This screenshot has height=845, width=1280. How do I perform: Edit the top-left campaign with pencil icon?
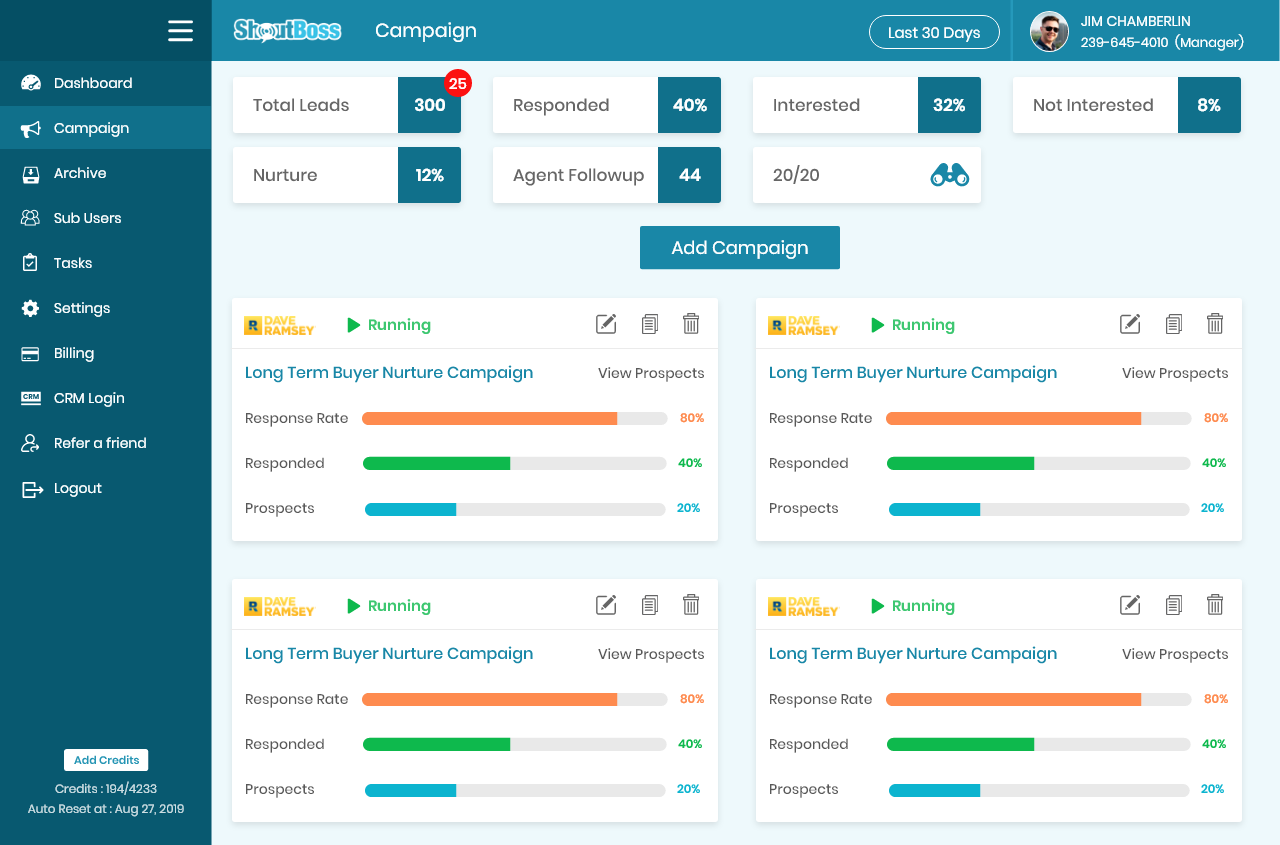[x=606, y=324]
